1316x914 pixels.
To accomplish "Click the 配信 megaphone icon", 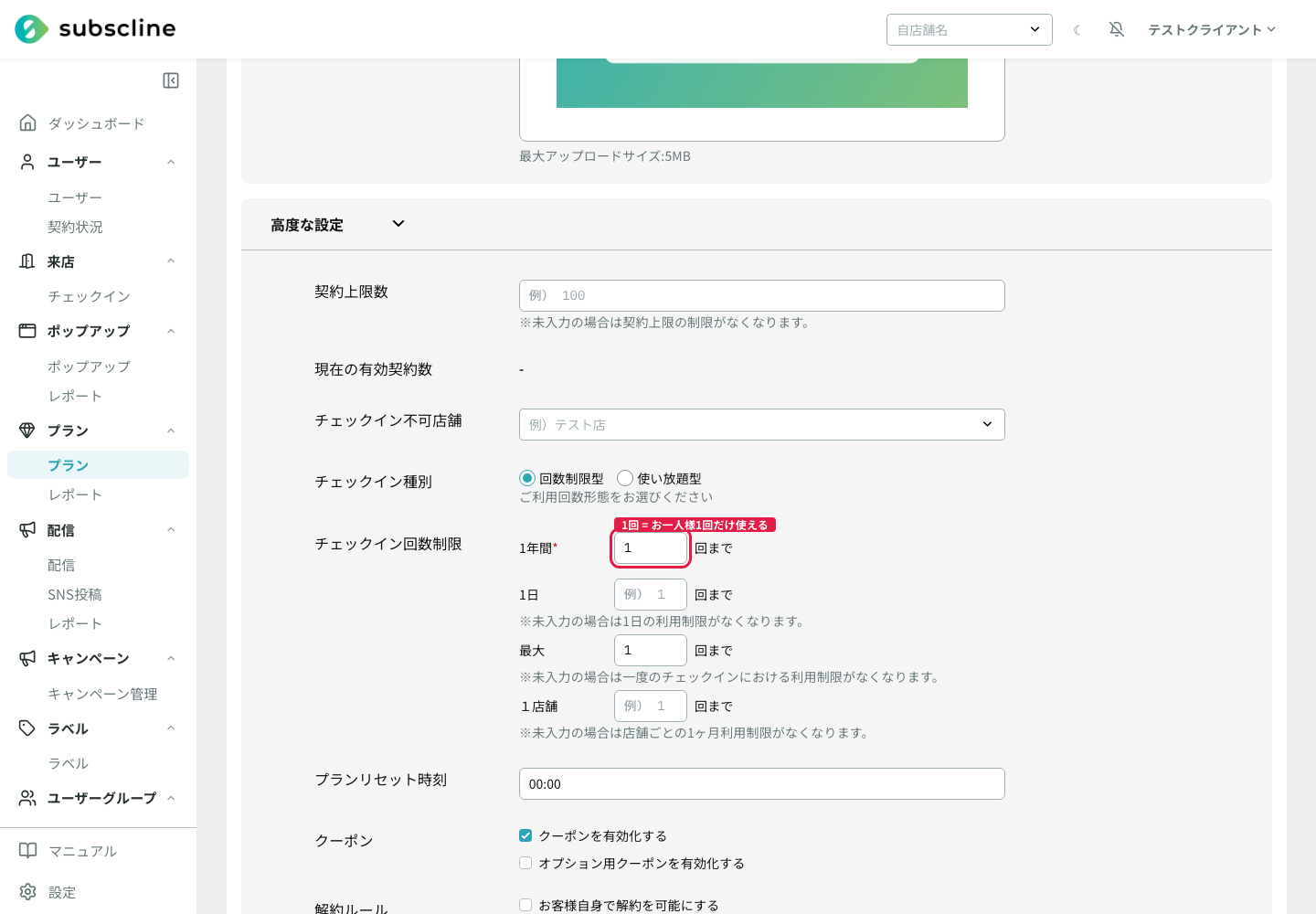I will click(x=27, y=529).
